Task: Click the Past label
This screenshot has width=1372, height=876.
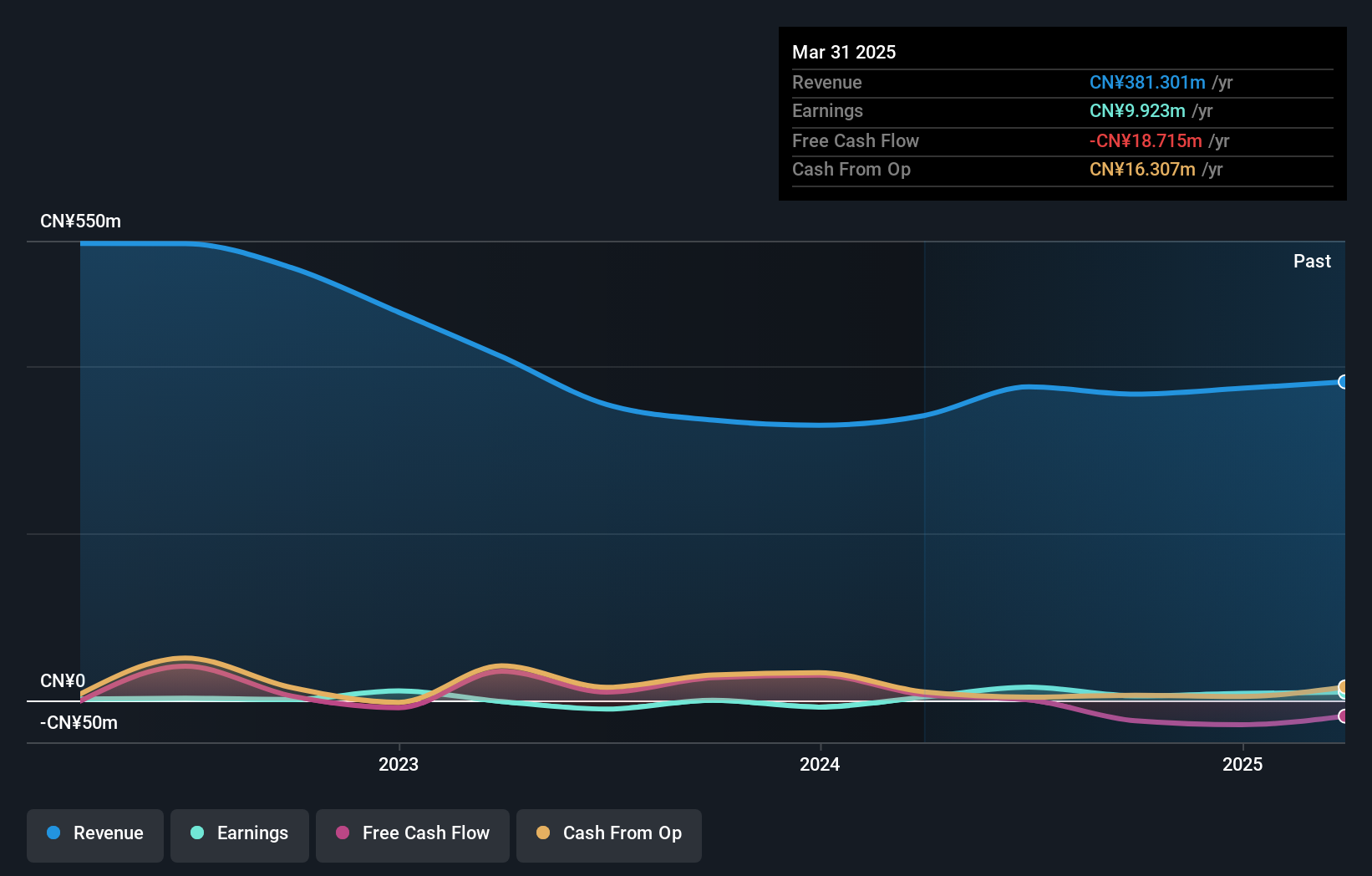Action: (x=1312, y=262)
